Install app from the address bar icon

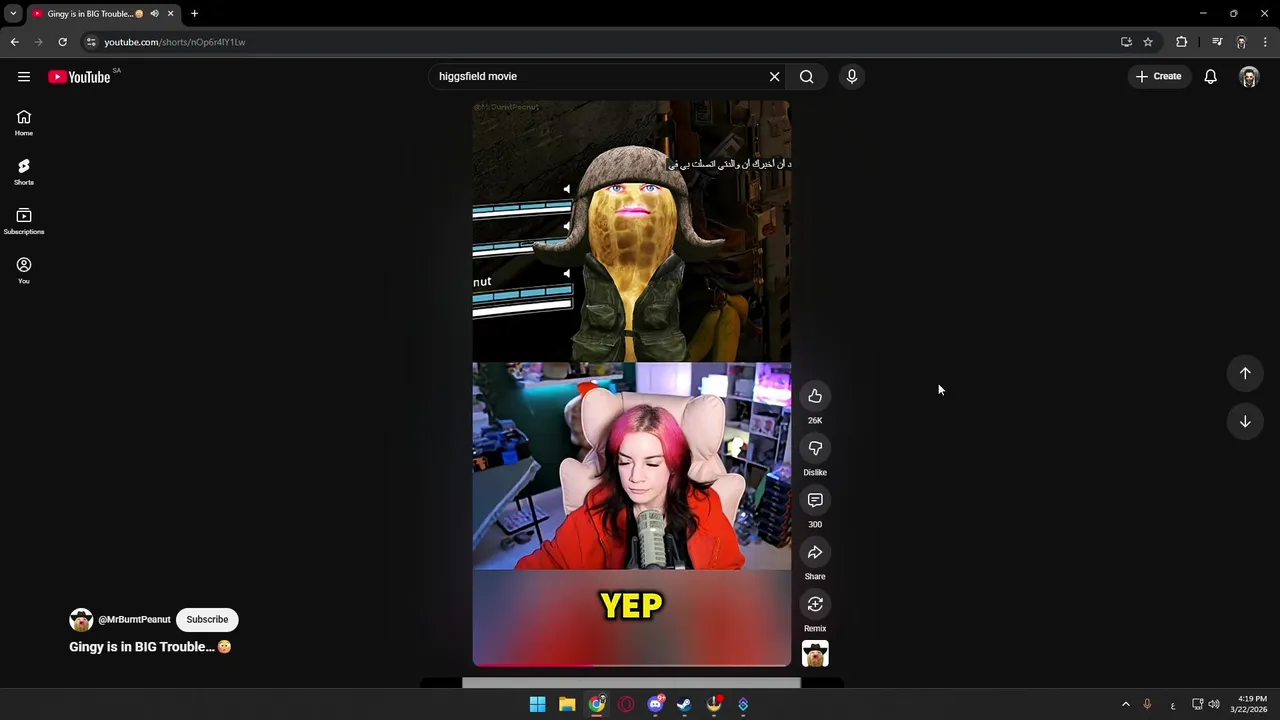1126,42
